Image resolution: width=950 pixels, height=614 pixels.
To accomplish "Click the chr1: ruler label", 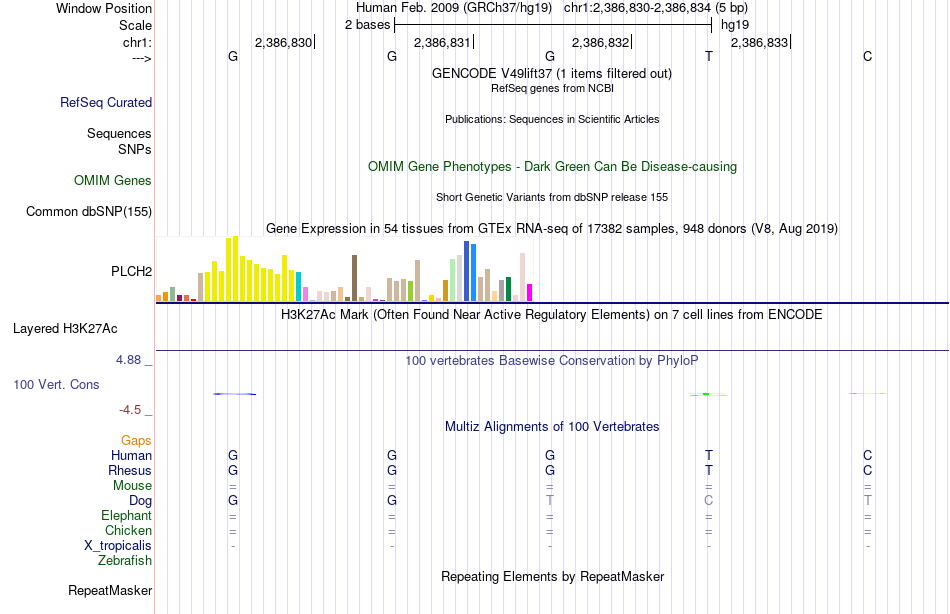I will 138,42.
